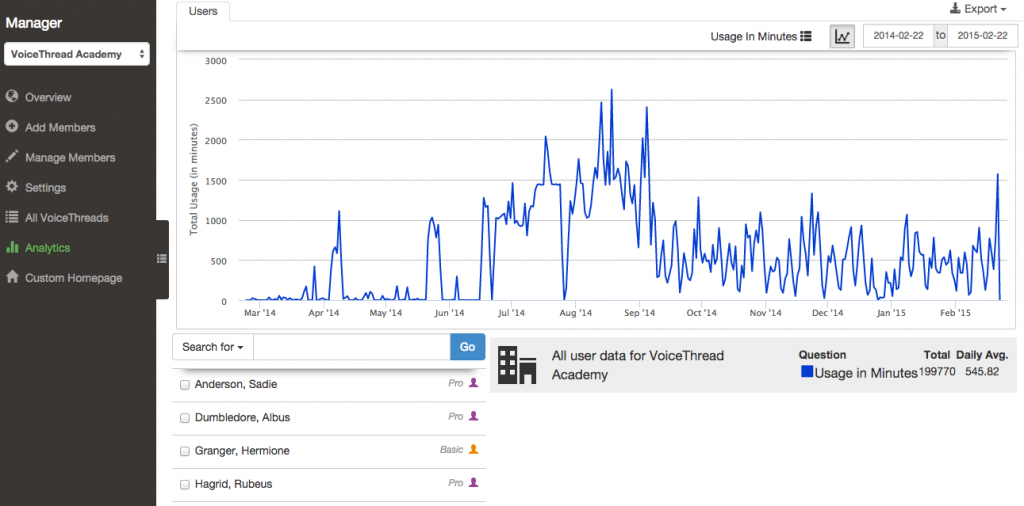Check the Granger, Hermione checkbox
Screen dimensions: 1024x506
click(185, 451)
